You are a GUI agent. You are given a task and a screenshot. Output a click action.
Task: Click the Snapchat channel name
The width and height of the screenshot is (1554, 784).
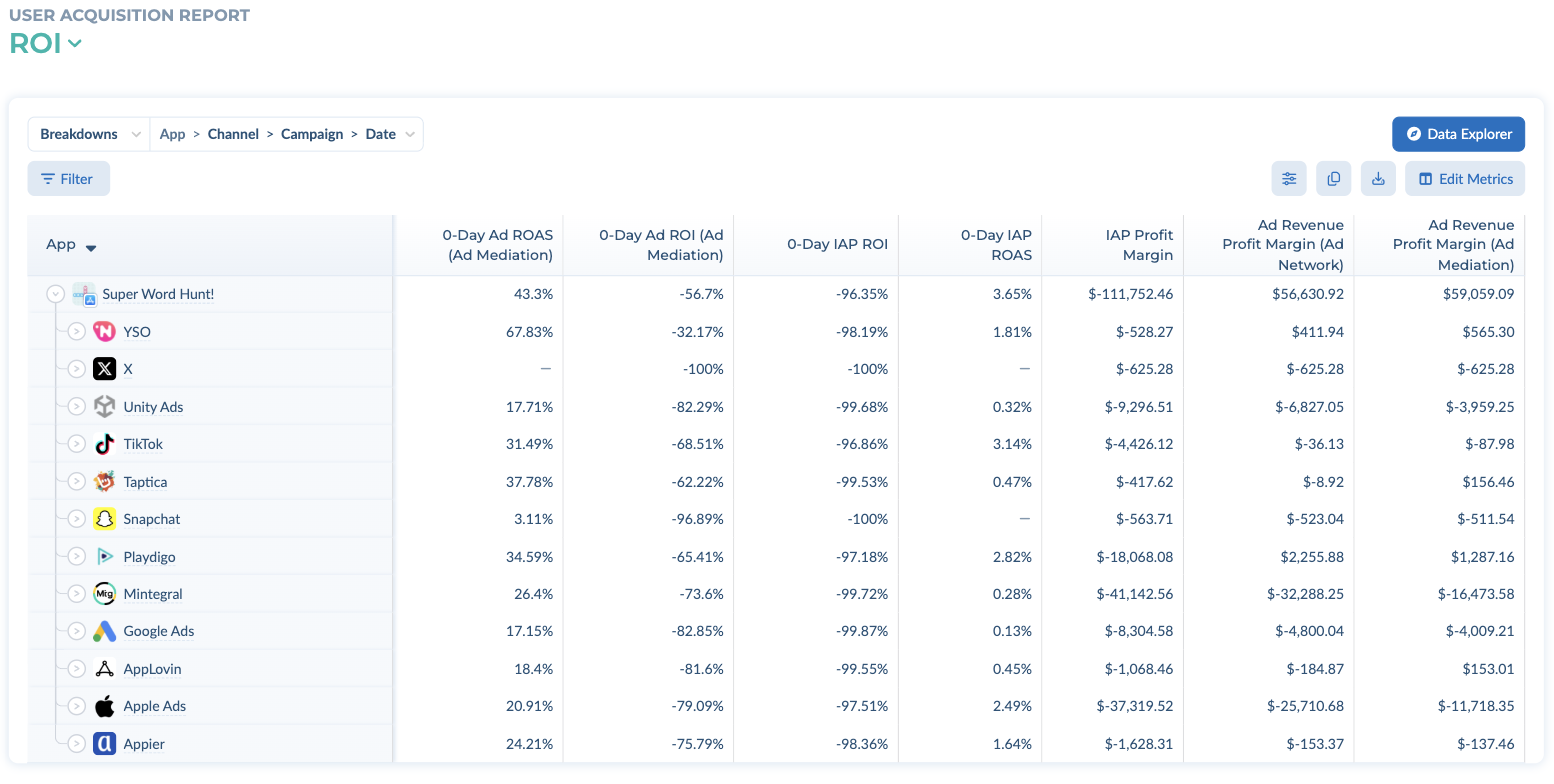pyautogui.click(x=152, y=519)
